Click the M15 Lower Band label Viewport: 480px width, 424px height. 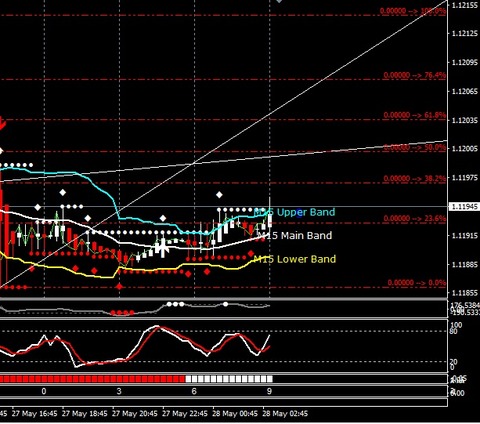click(295, 259)
